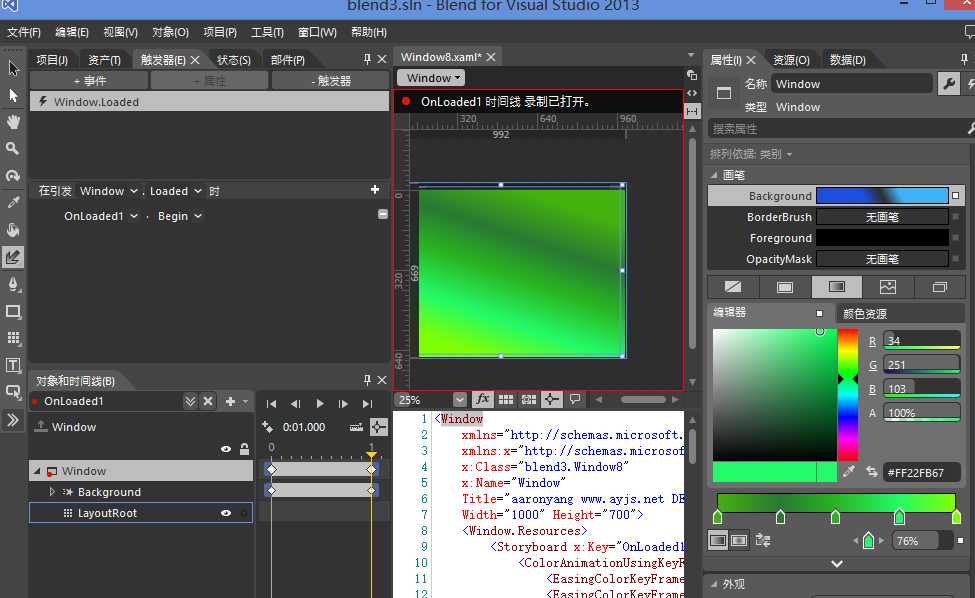The image size is (975, 598).
Task: Toggle the recording red dot indicator
Action: [x=406, y=101]
